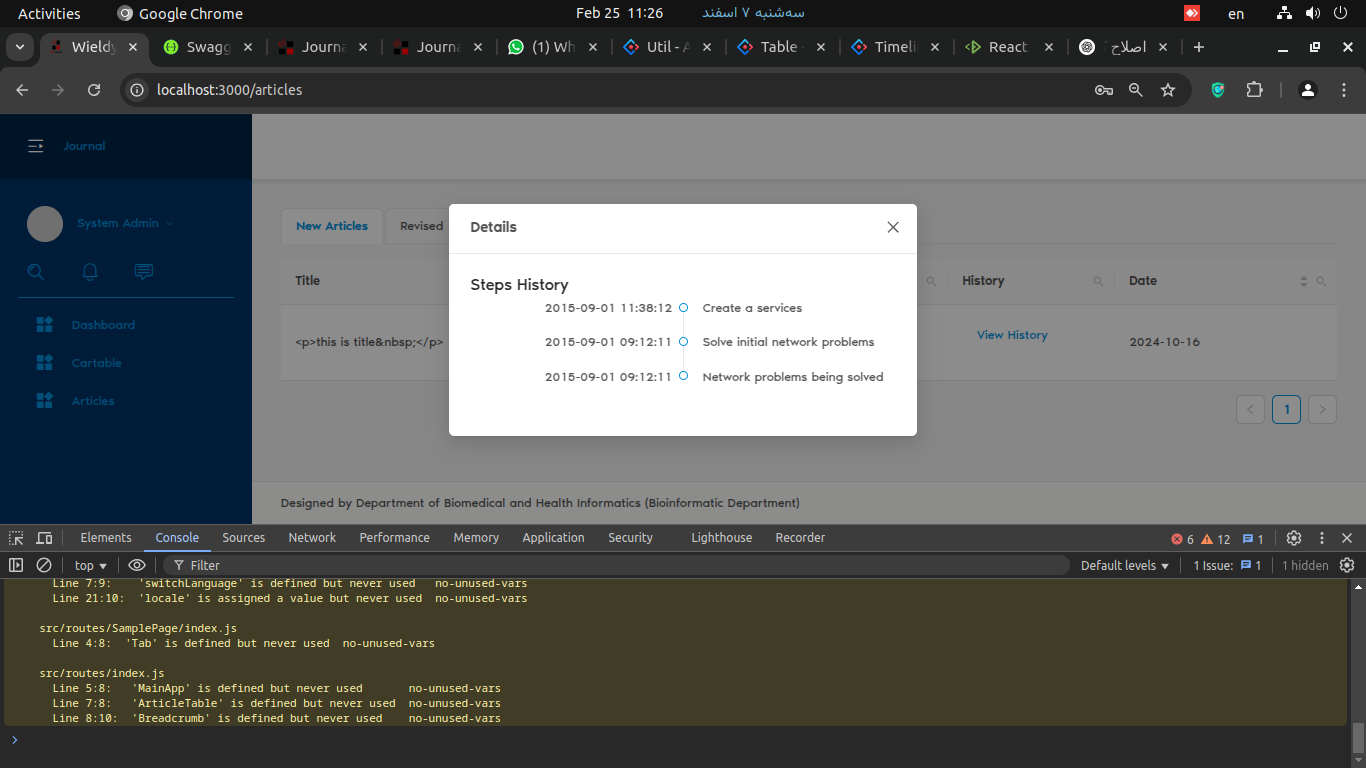Image resolution: width=1366 pixels, height=768 pixels.
Task: Open the DevTools settings gear
Action: pos(1293,538)
